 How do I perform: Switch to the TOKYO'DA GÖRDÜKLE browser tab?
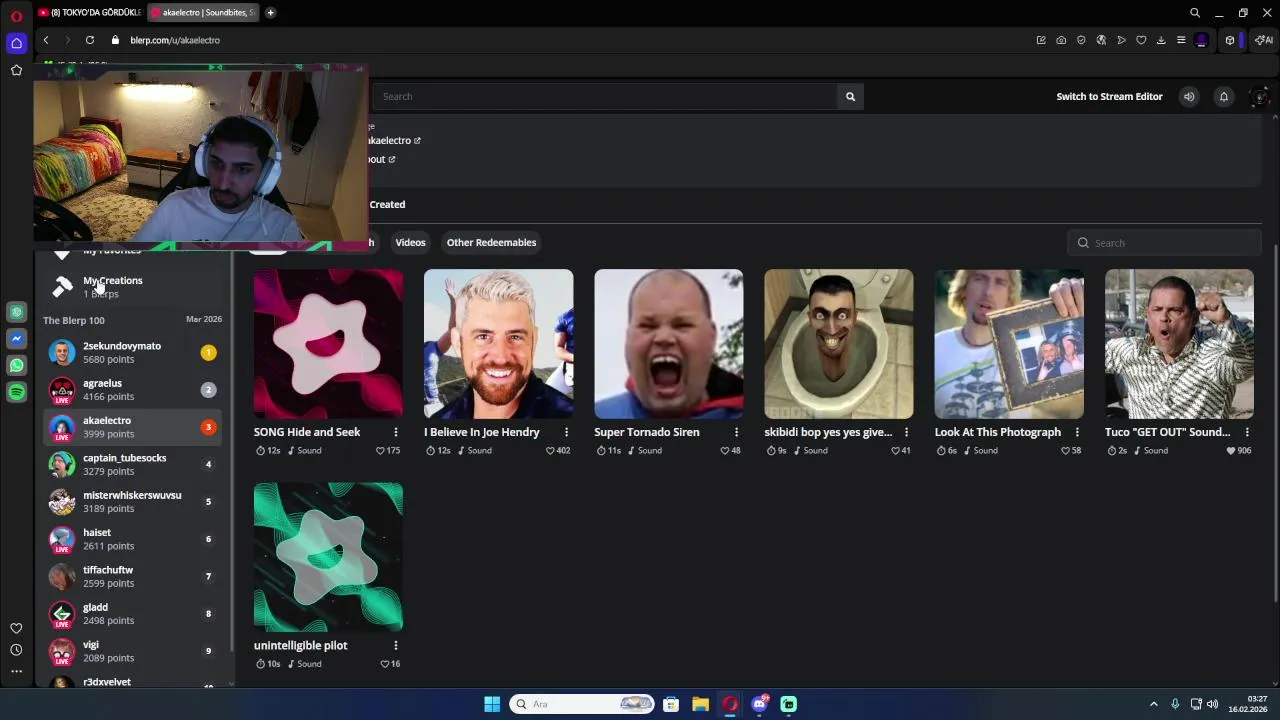(89, 12)
